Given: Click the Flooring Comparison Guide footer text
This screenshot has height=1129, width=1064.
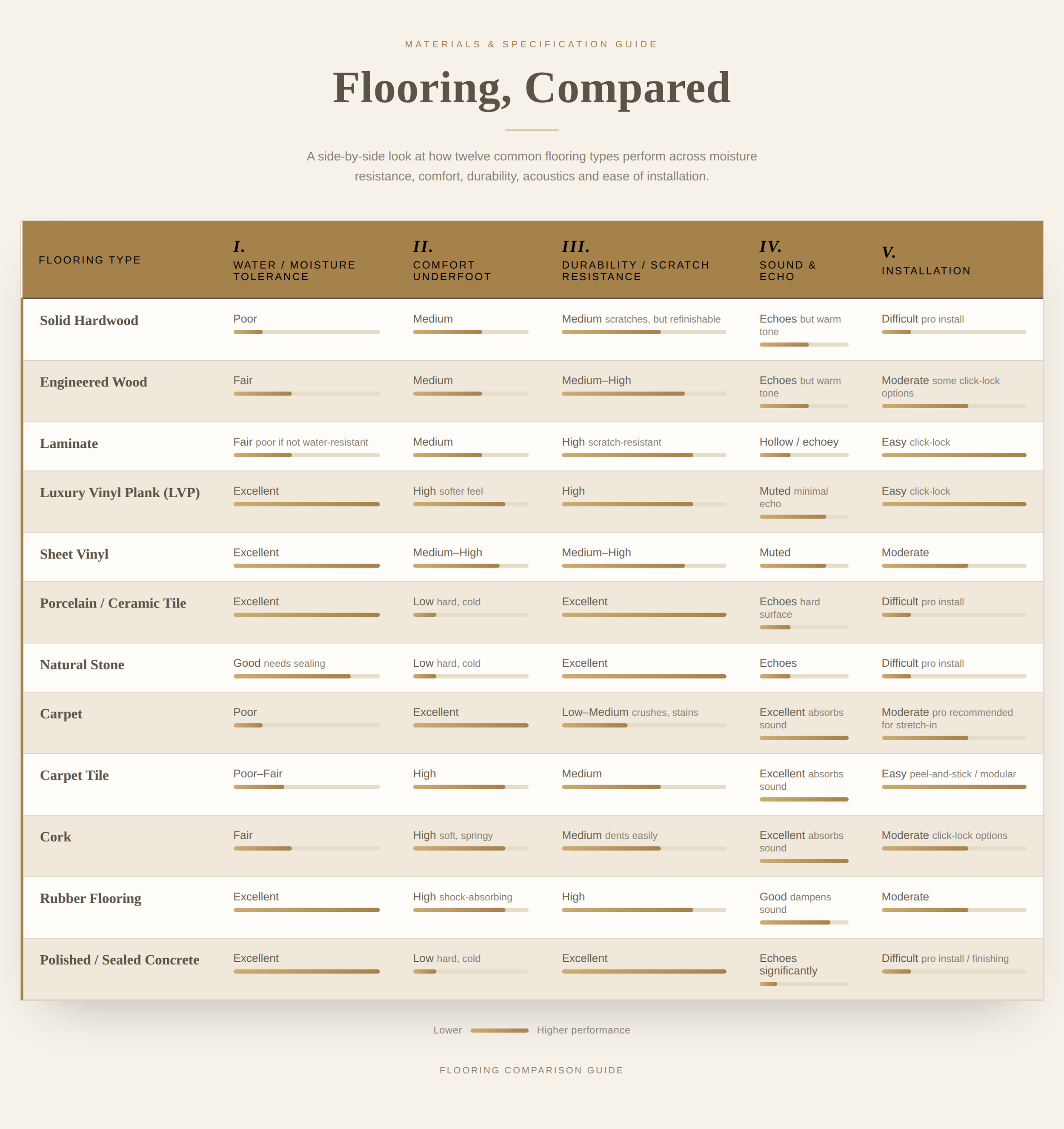Looking at the screenshot, I should pyautogui.click(x=532, y=1070).
